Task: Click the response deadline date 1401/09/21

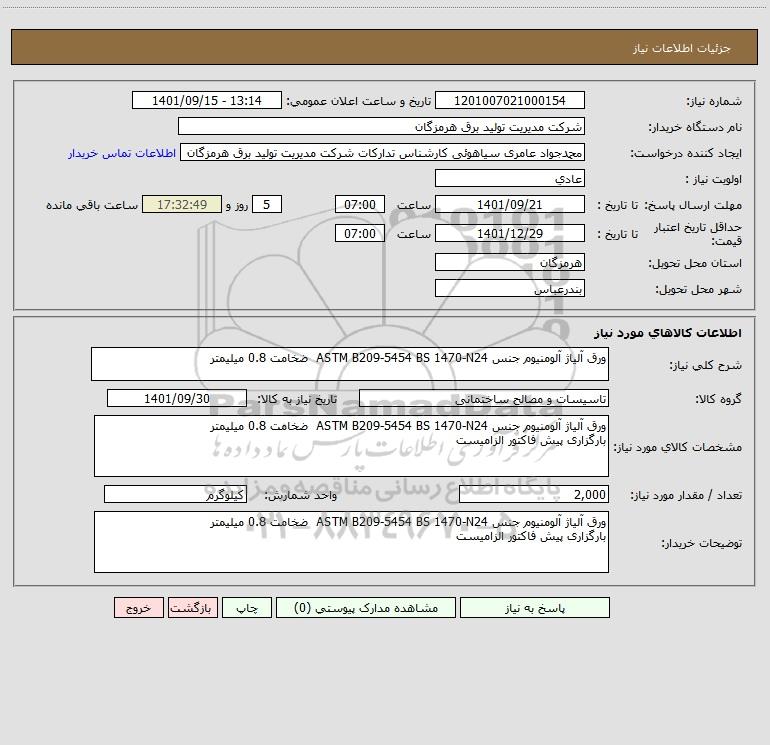Action: click(x=510, y=204)
